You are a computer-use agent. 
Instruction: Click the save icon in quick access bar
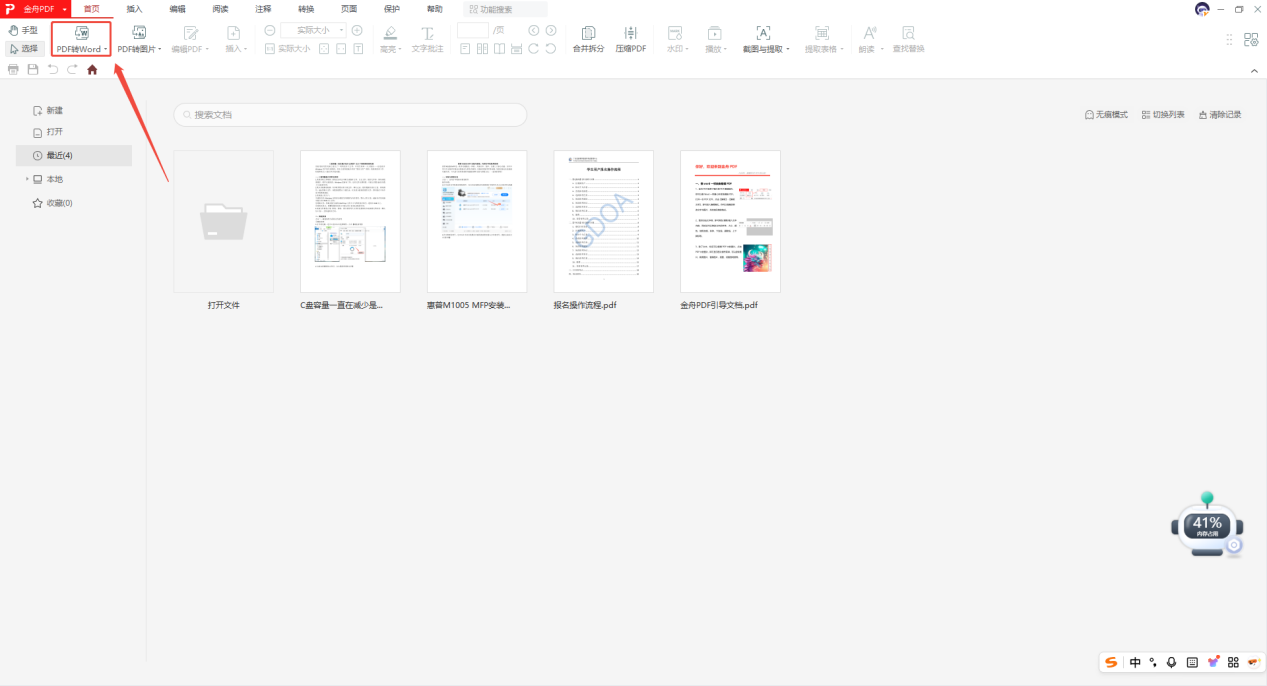pyautogui.click(x=33, y=70)
